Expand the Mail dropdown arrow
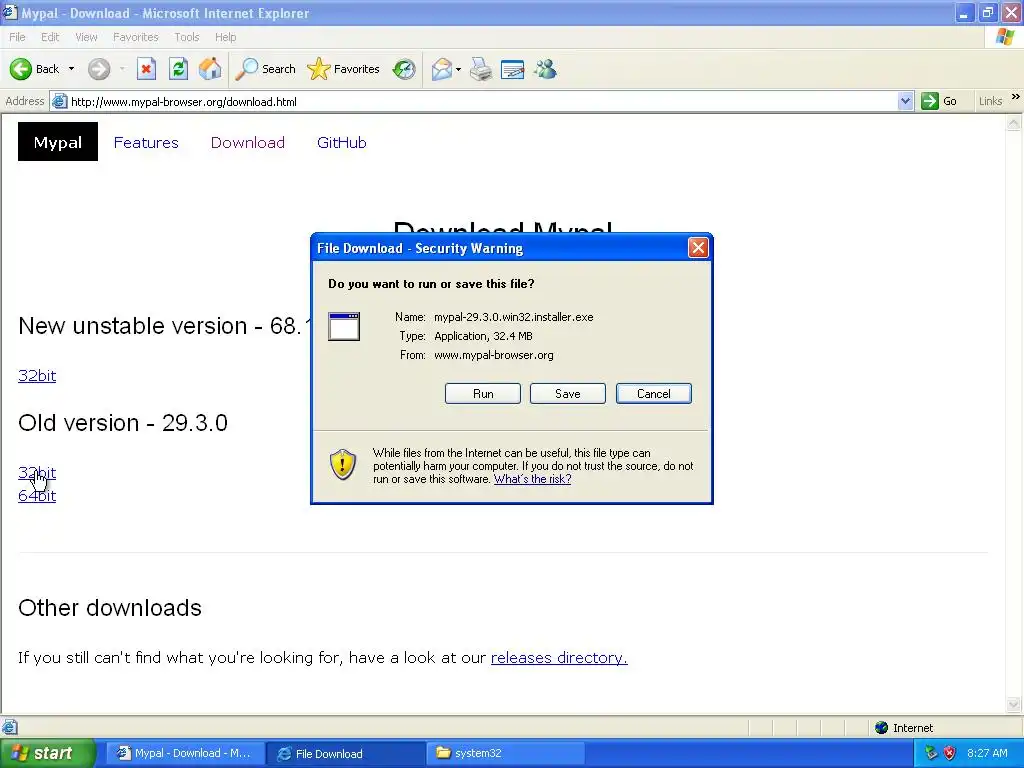The width and height of the screenshot is (1024, 768). 458,69
